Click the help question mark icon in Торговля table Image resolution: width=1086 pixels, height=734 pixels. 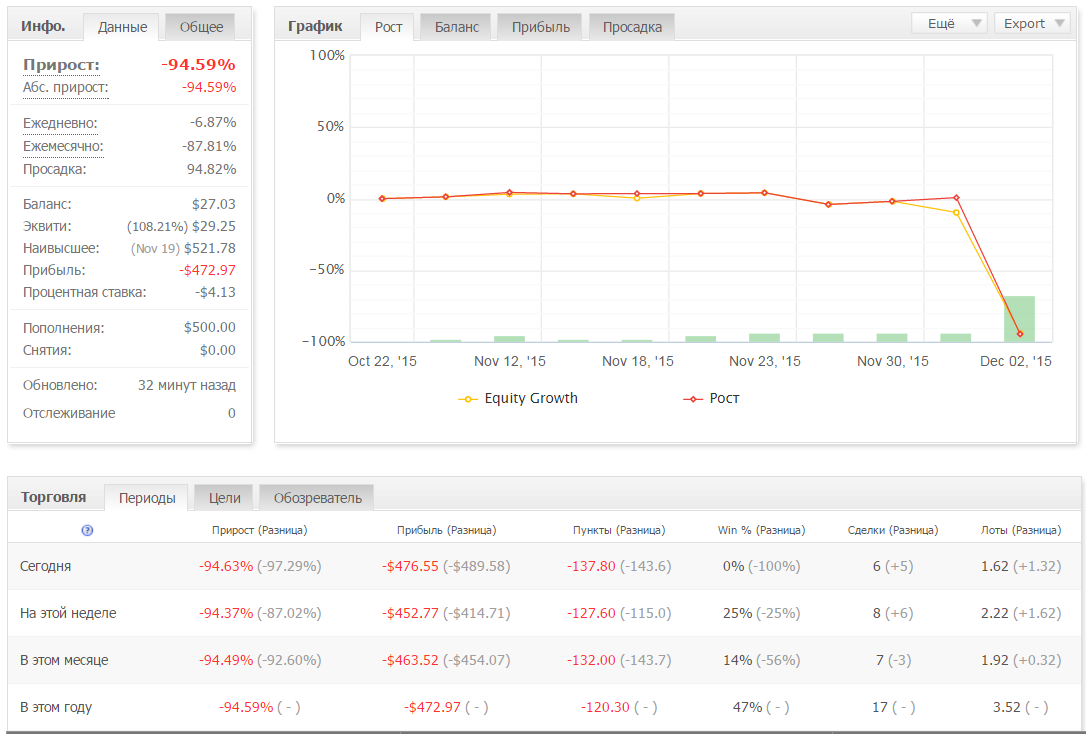(x=87, y=530)
